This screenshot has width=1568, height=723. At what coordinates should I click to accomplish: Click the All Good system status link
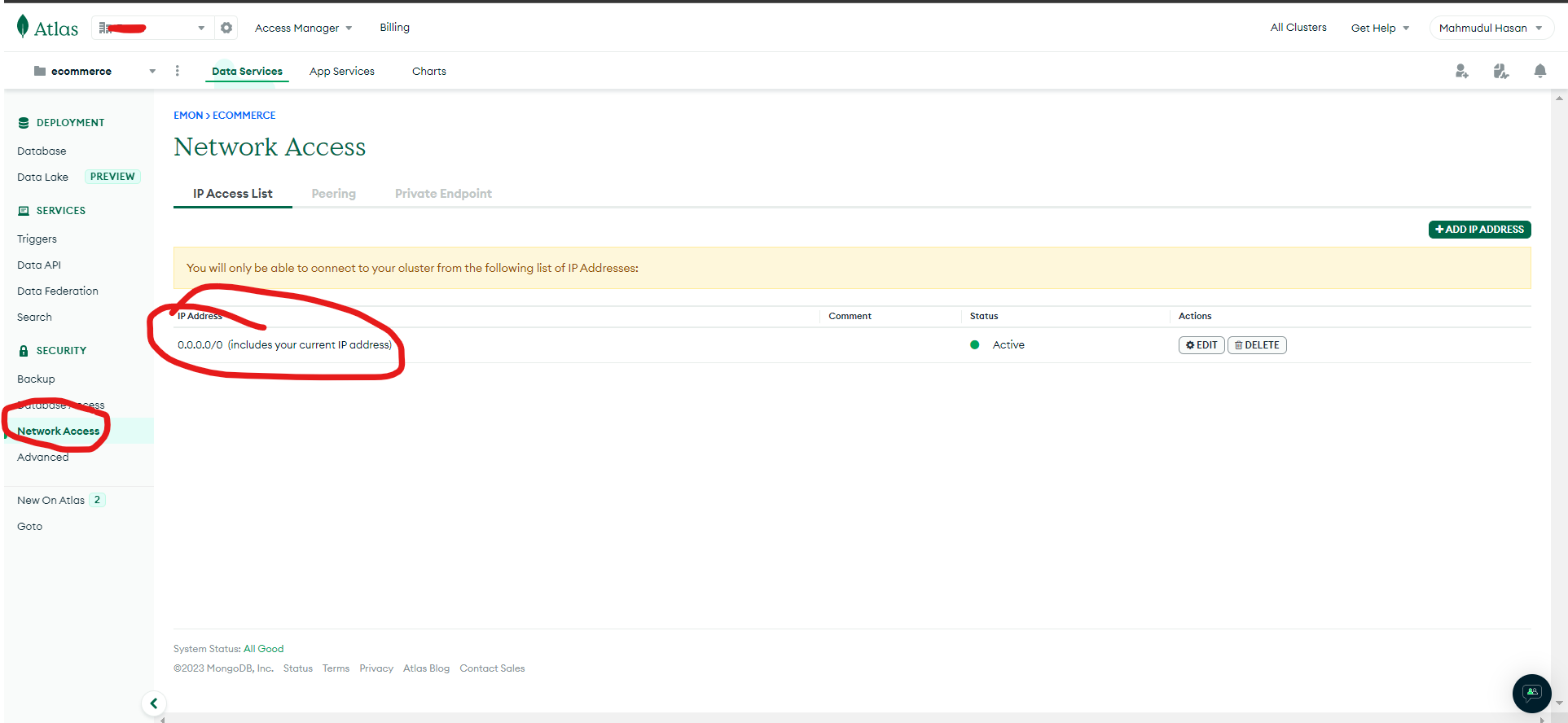click(x=264, y=649)
